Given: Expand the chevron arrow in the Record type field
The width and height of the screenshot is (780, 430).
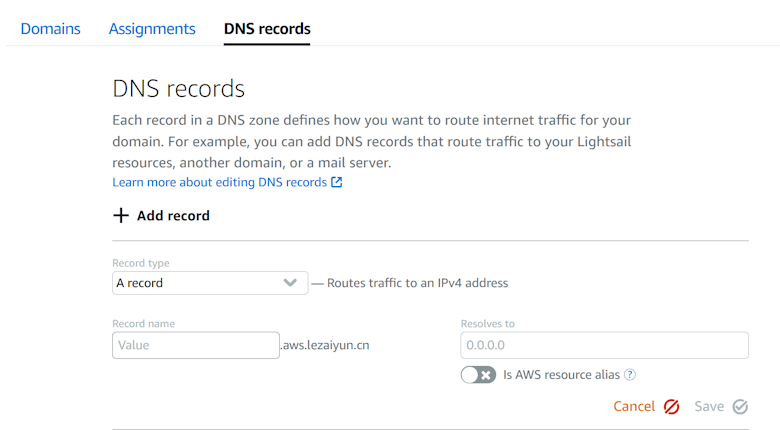Looking at the screenshot, I should [x=290, y=283].
